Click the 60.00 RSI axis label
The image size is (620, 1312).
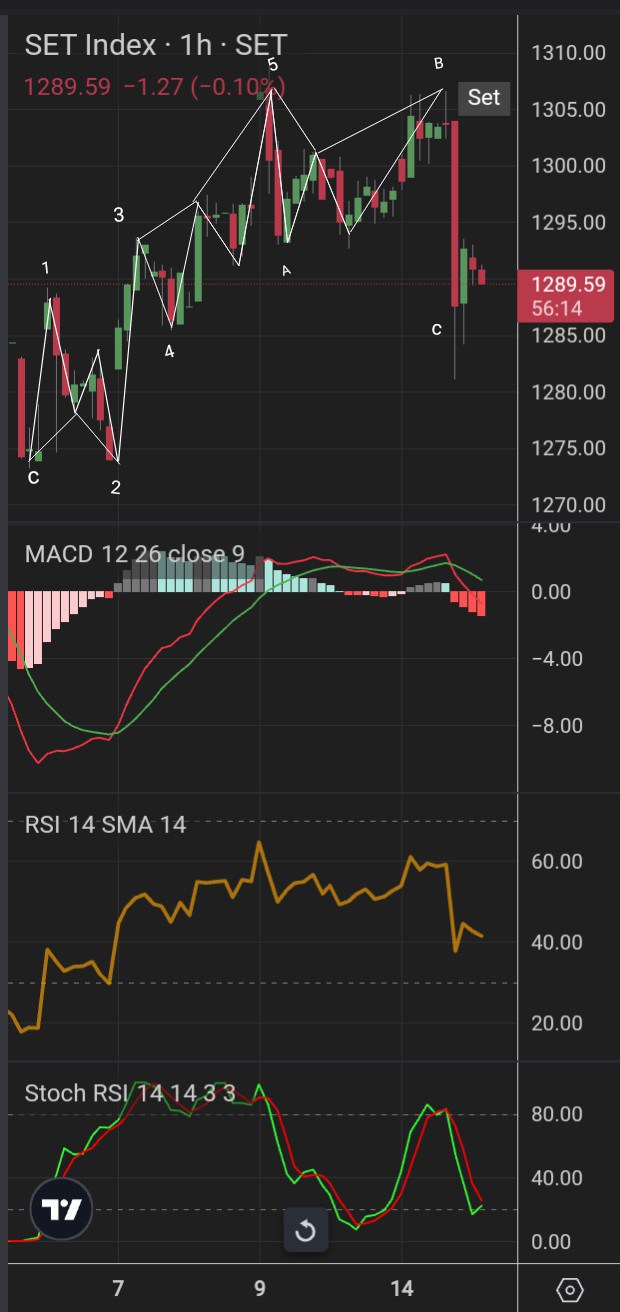557,861
